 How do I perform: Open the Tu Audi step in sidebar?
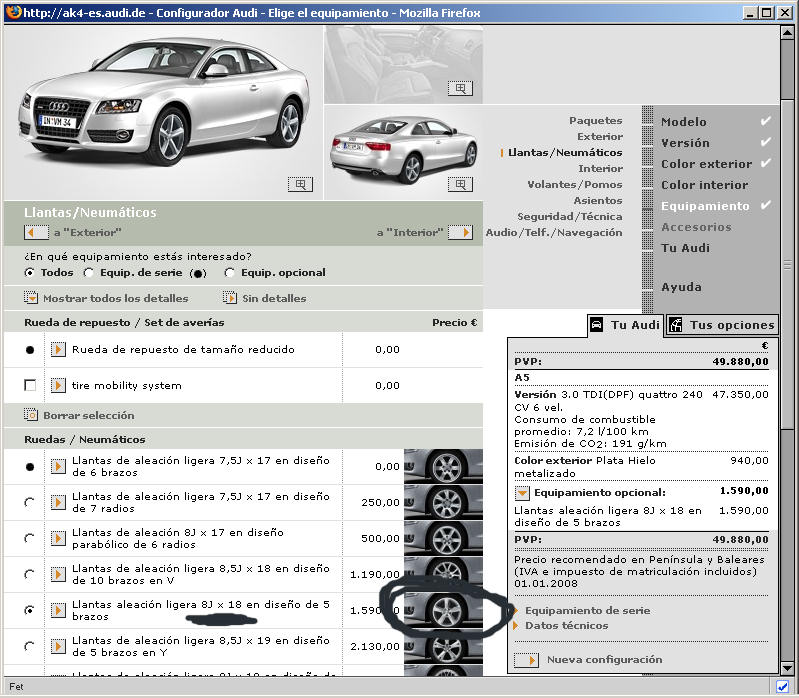685,248
